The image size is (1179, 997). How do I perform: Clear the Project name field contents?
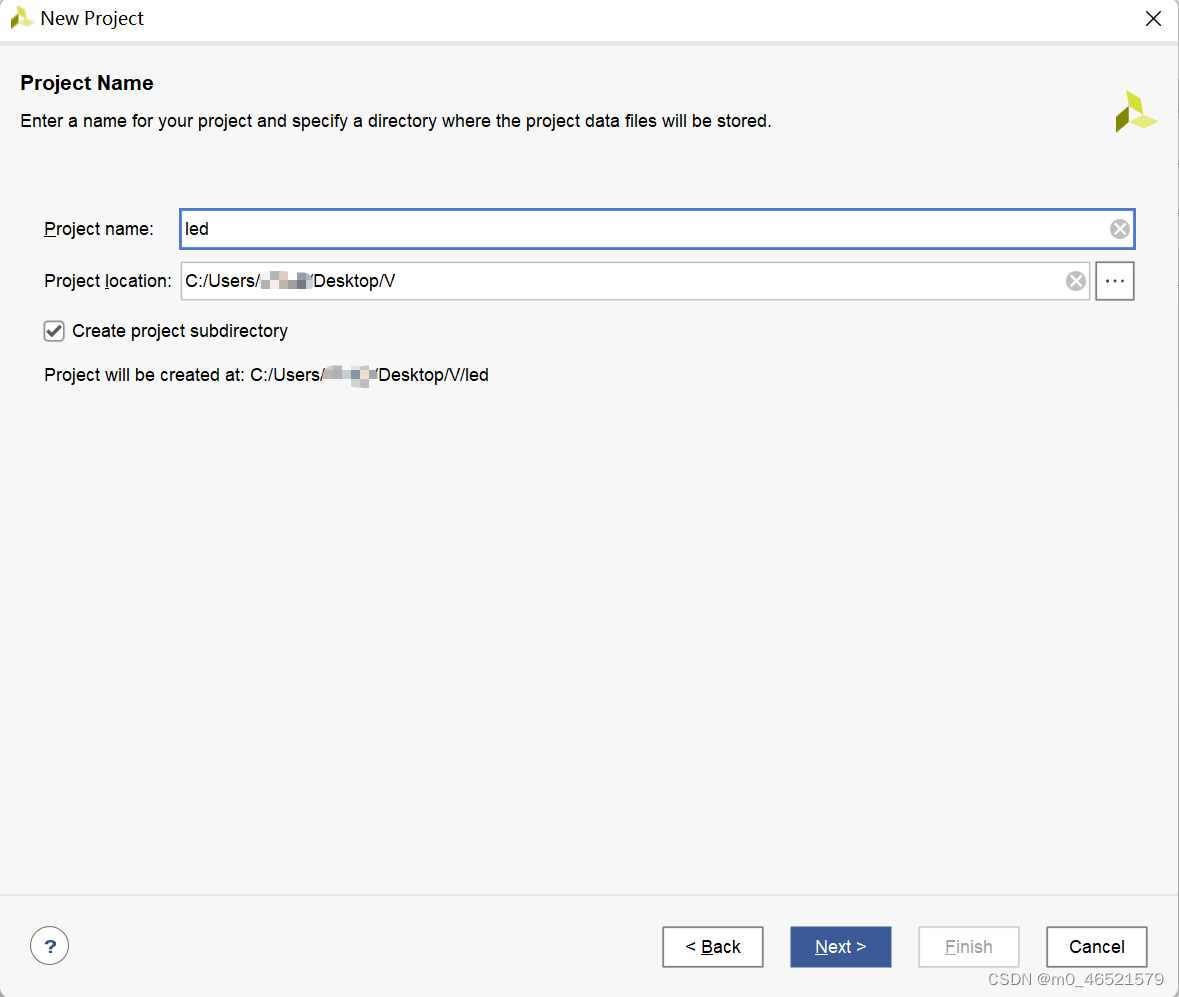point(1120,229)
